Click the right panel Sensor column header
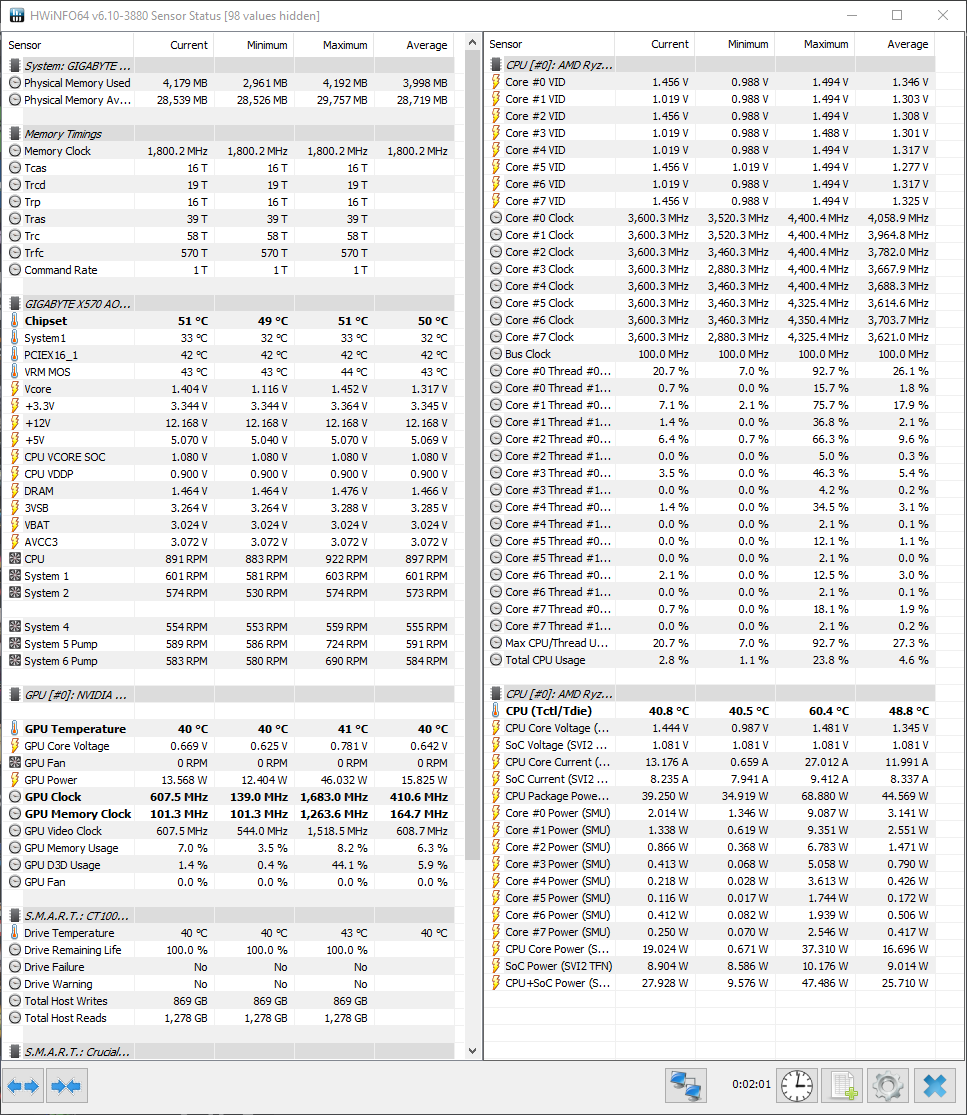Screen dimensions: 967x1115 click(x=549, y=44)
